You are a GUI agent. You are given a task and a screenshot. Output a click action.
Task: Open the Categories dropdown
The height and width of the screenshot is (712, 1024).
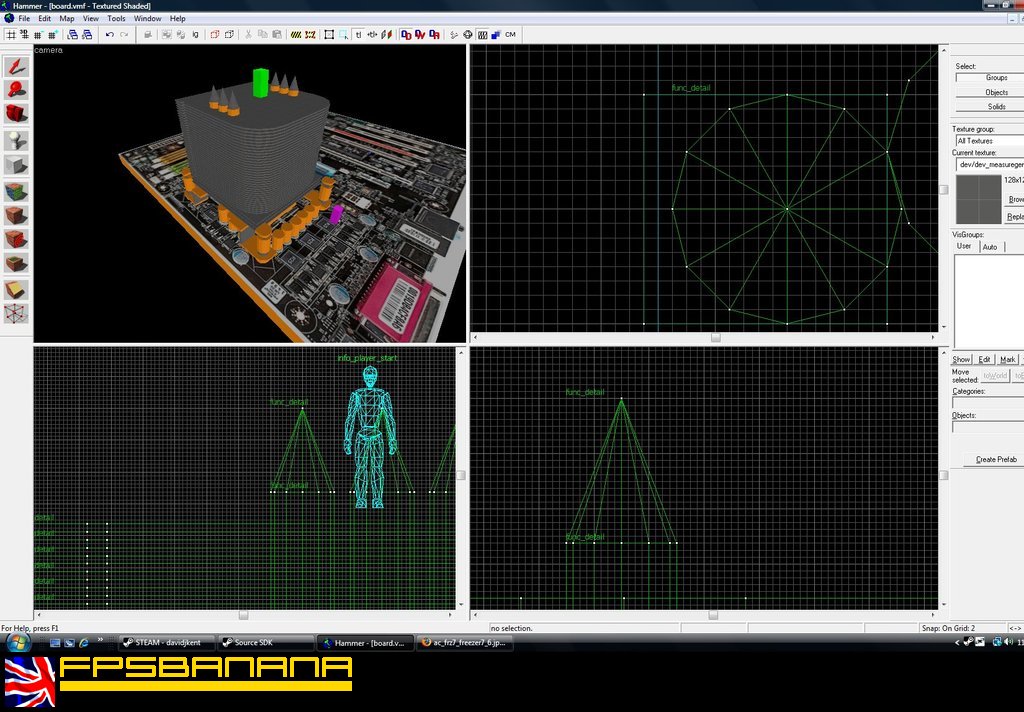pos(988,403)
